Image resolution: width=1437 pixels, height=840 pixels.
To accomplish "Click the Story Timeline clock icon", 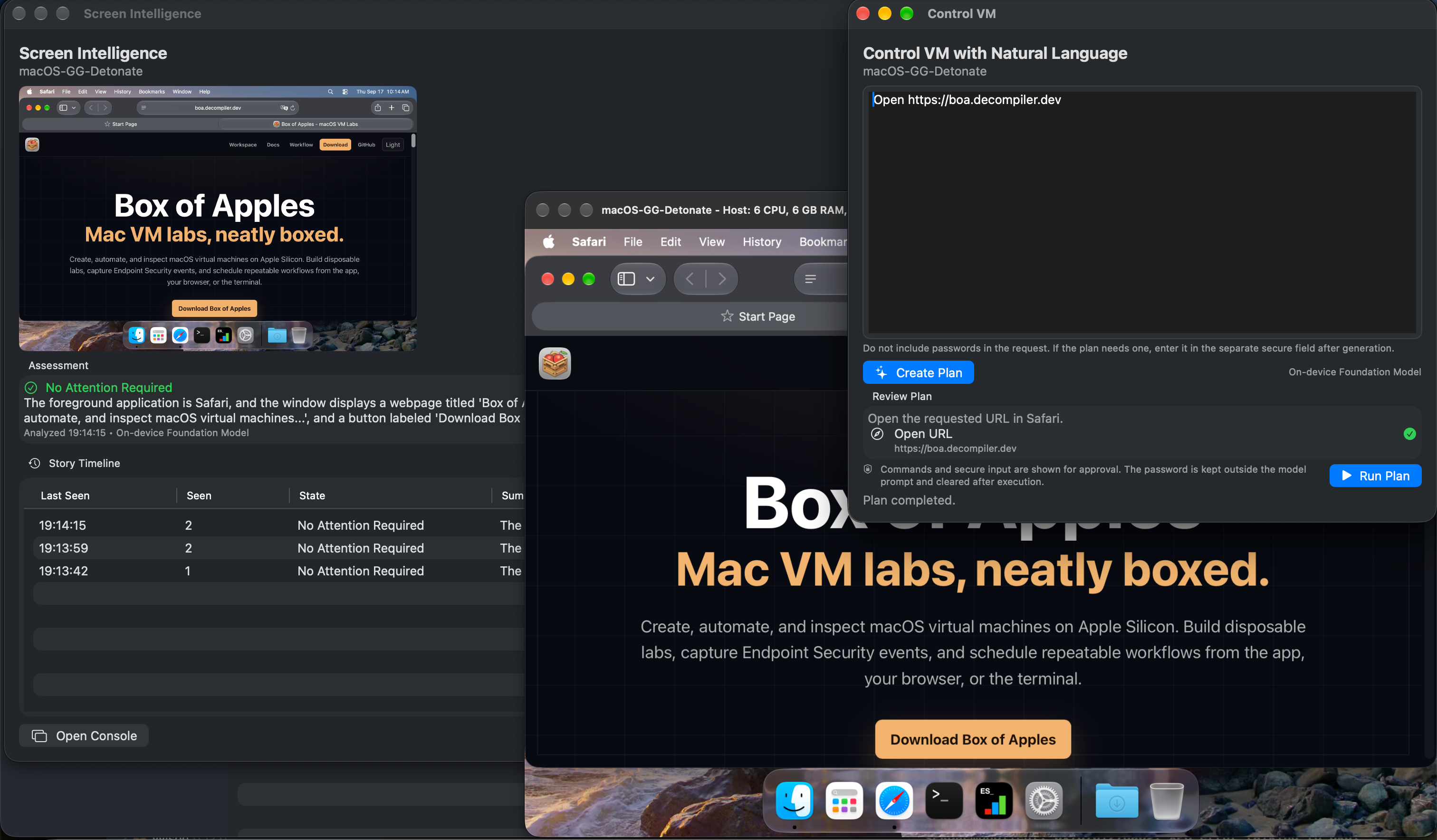I will click(34, 463).
